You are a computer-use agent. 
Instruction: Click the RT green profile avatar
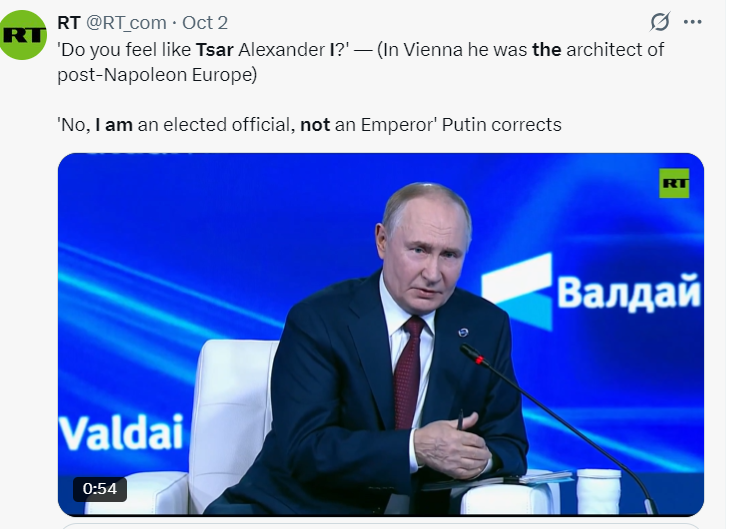pyautogui.click(x=24, y=35)
